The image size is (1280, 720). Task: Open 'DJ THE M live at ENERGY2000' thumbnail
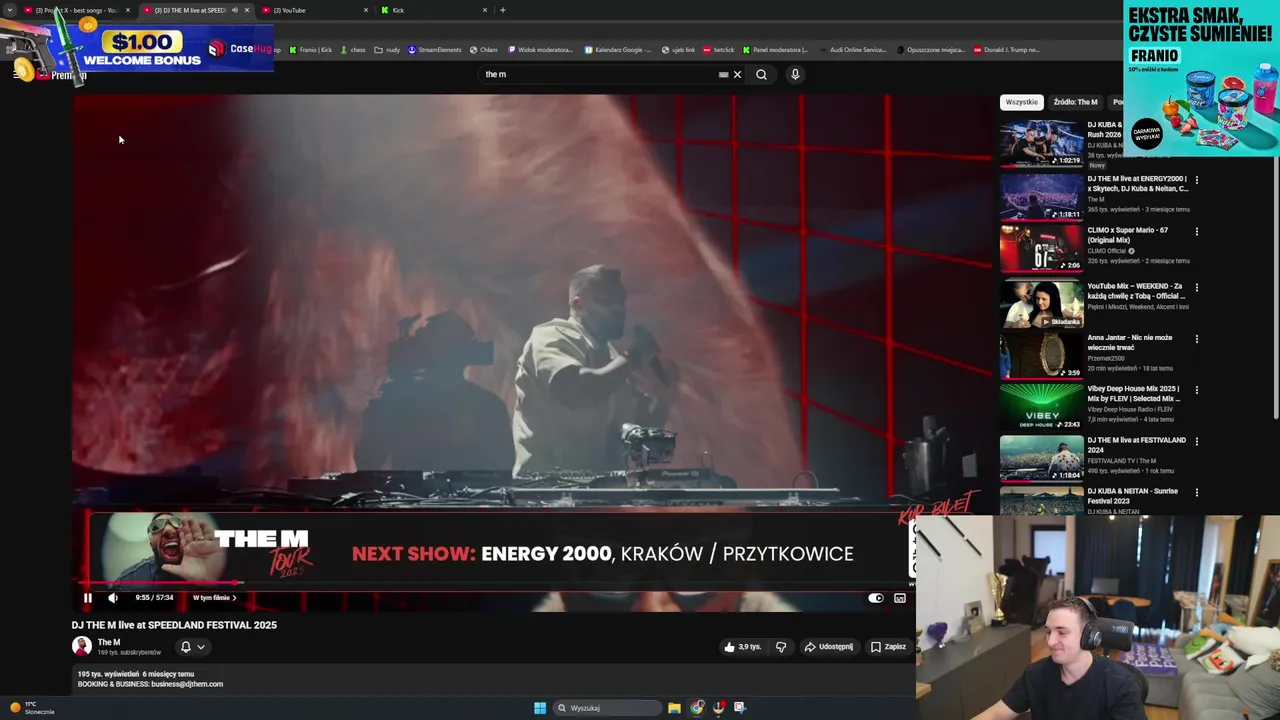1041,197
